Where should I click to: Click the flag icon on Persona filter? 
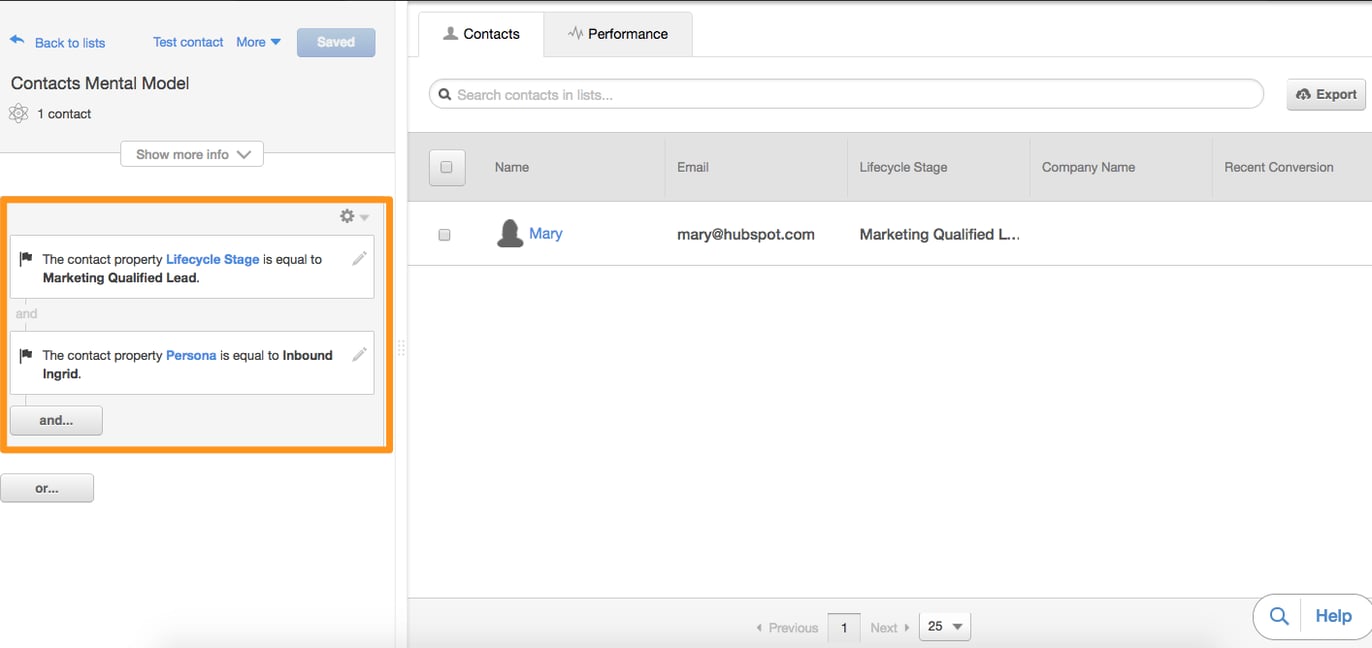point(26,355)
